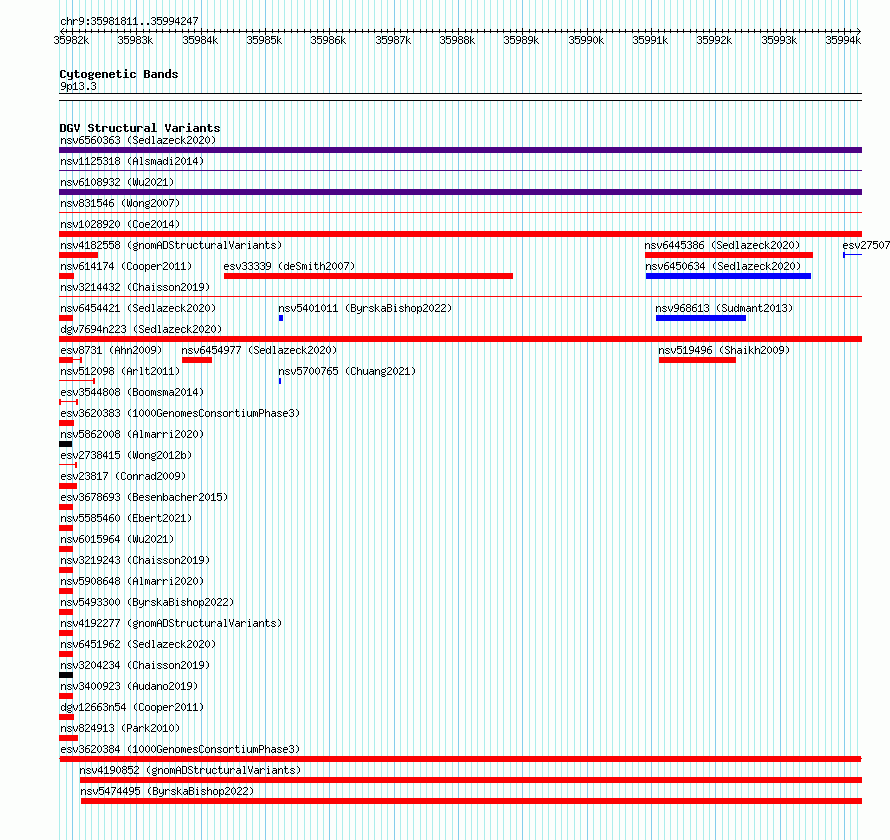Click nsv3400923 (Audano2019) label
Image resolution: width=890 pixels, height=840 pixels.
pyautogui.click(x=129, y=686)
